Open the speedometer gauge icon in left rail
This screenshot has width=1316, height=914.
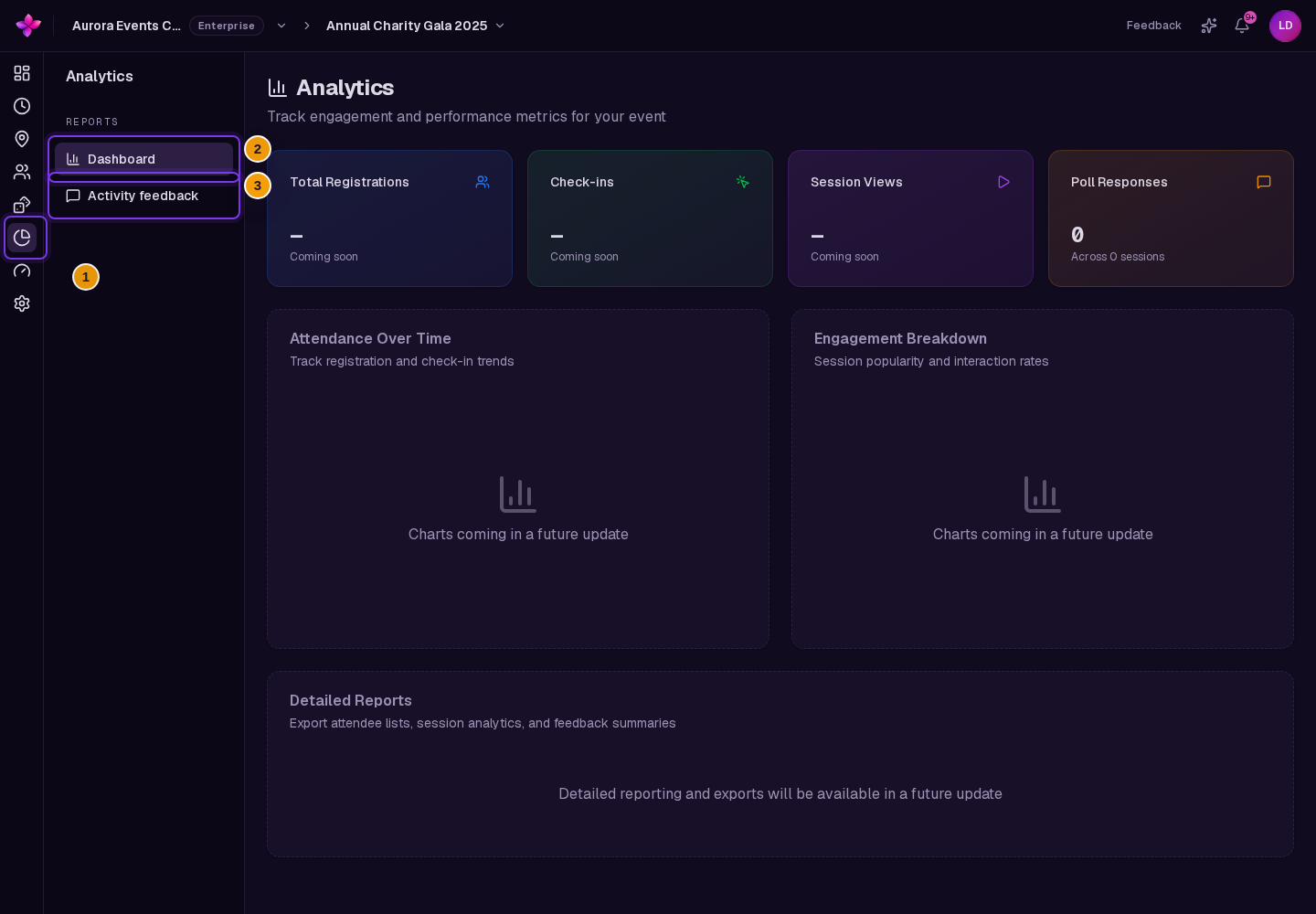tap(22, 271)
